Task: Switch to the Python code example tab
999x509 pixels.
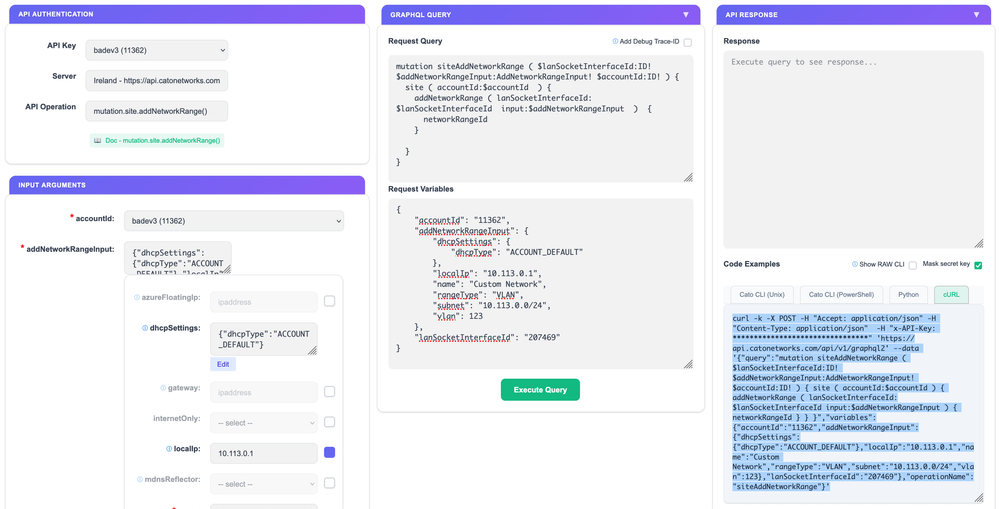Action: [x=908, y=295]
